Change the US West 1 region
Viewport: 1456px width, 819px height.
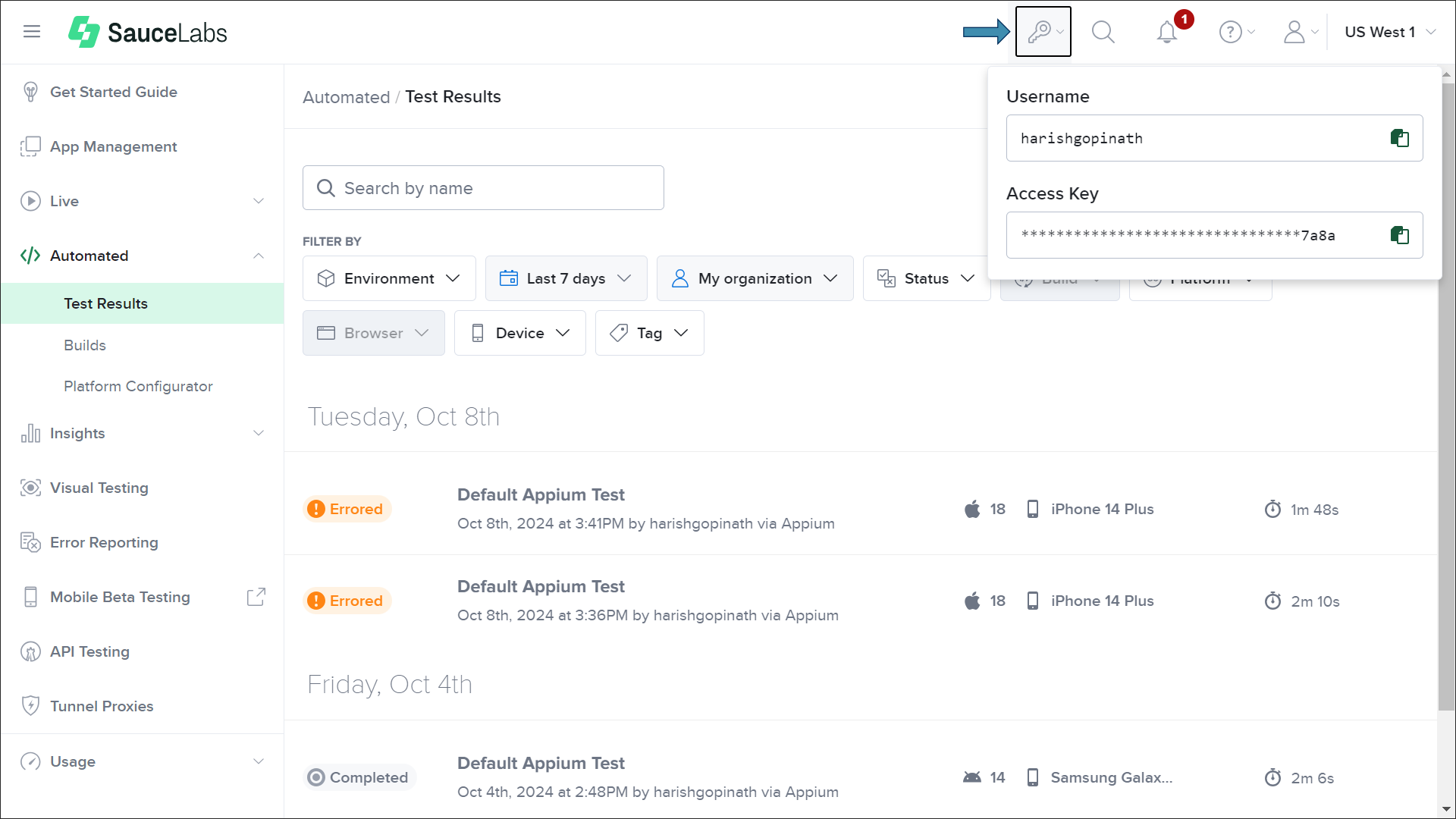click(x=1390, y=32)
